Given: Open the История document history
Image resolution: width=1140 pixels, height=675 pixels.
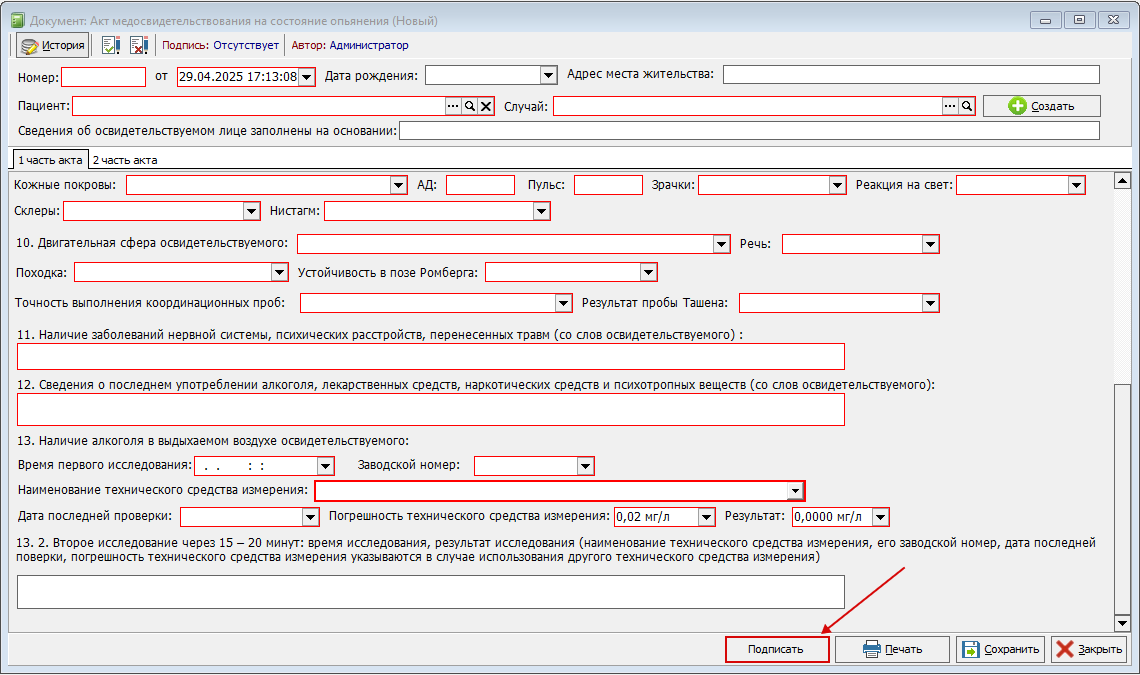Looking at the screenshot, I should (52, 45).
